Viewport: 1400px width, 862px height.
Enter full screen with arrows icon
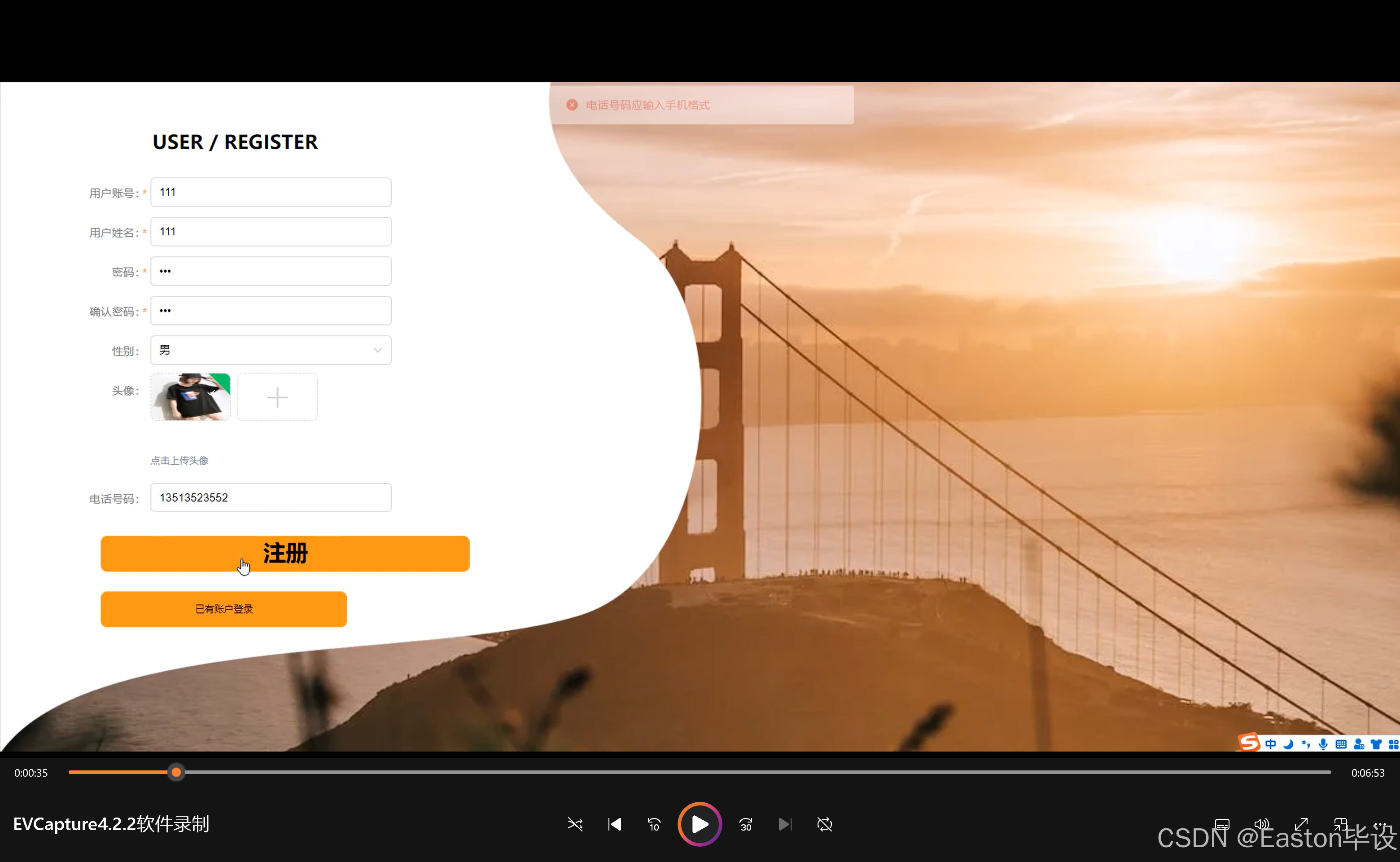1301,824
